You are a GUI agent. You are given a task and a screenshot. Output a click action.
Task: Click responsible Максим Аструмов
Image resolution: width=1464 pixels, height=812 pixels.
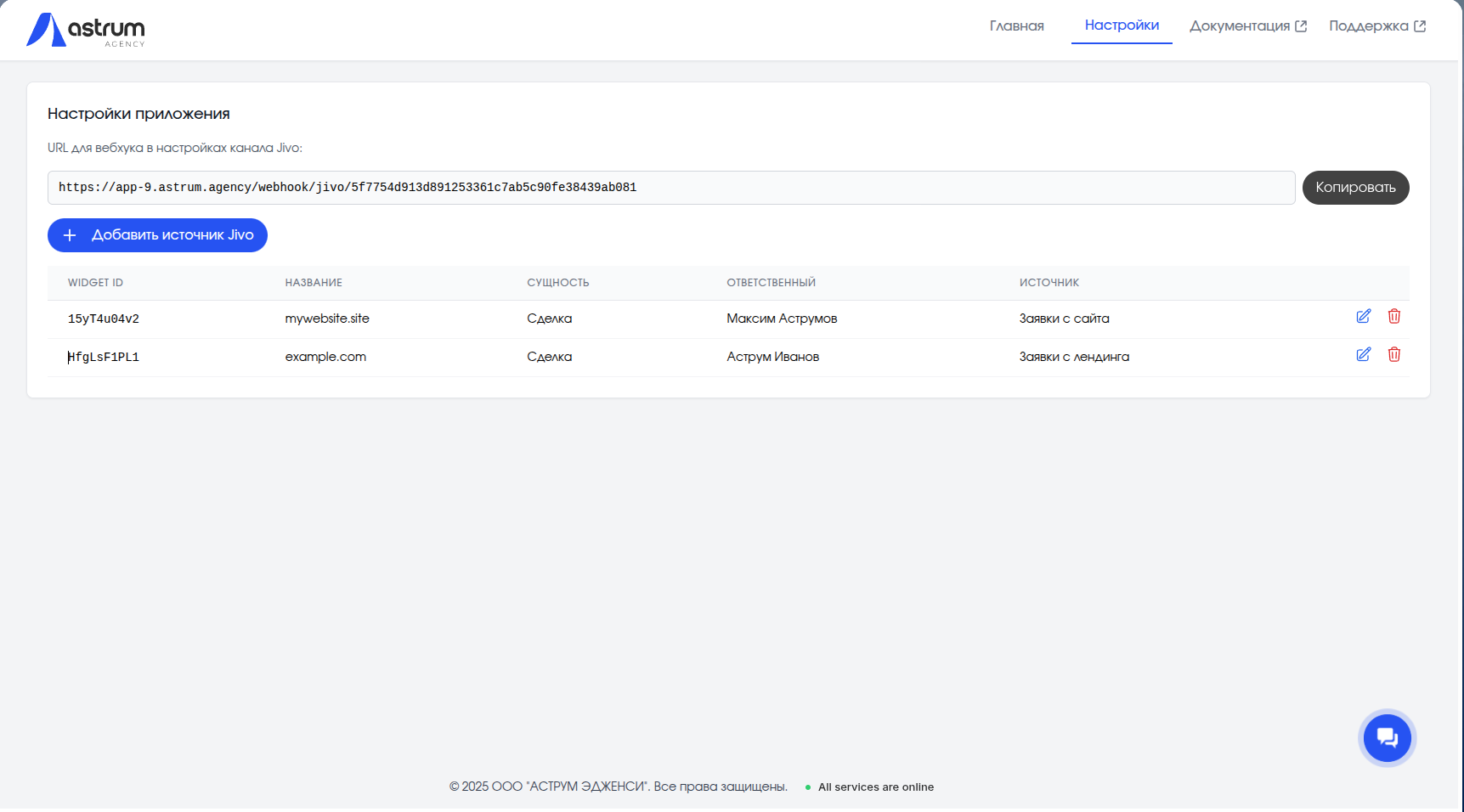pos(782,319)
